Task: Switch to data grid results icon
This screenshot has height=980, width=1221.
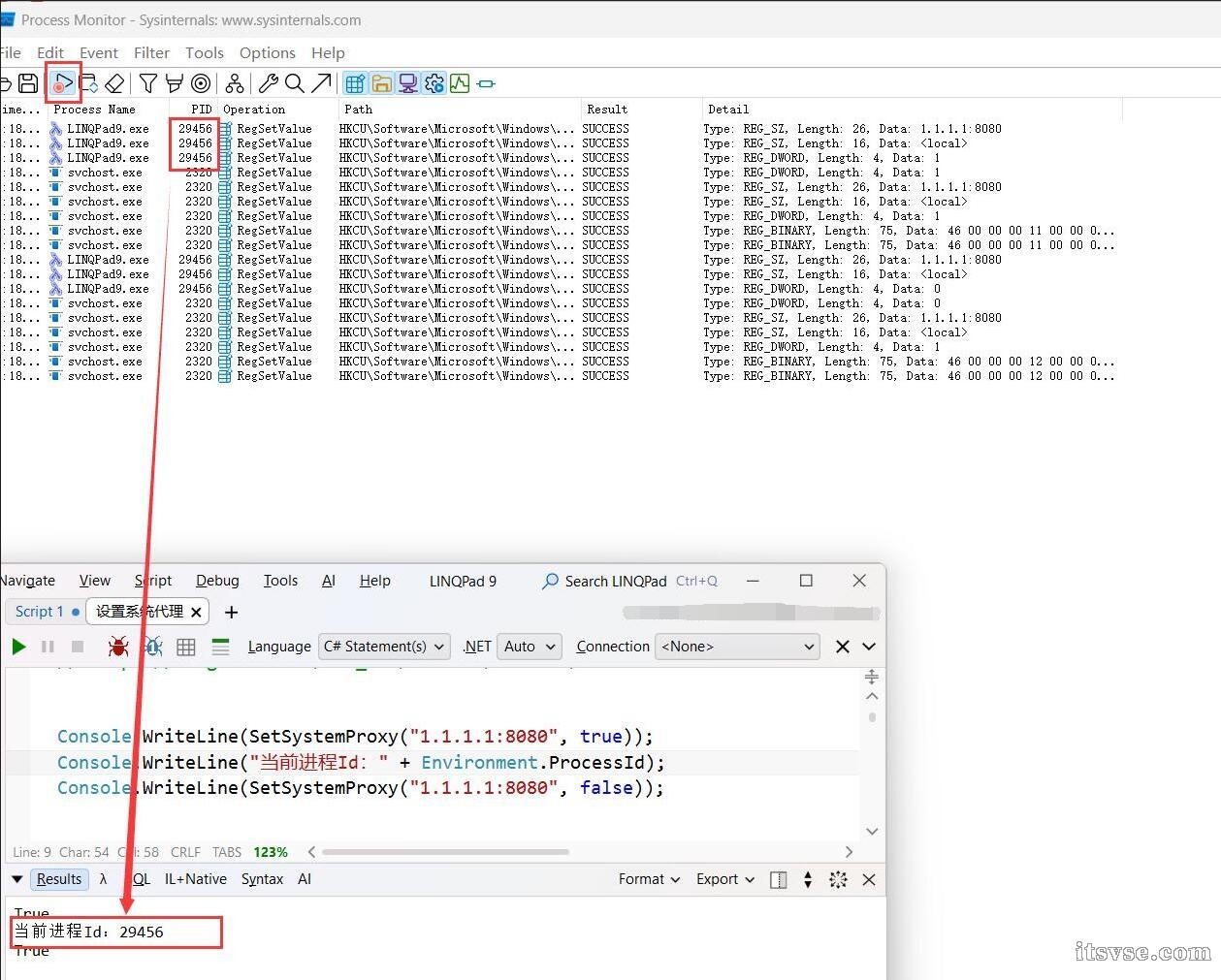Action: [186, 647]
